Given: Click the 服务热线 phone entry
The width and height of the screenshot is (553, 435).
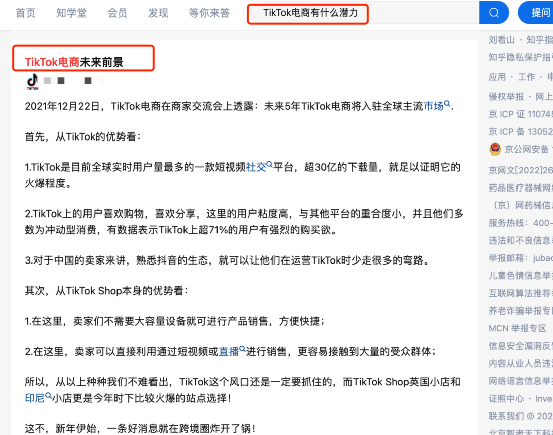Looking at the screenshot, I should pos(521,223).
